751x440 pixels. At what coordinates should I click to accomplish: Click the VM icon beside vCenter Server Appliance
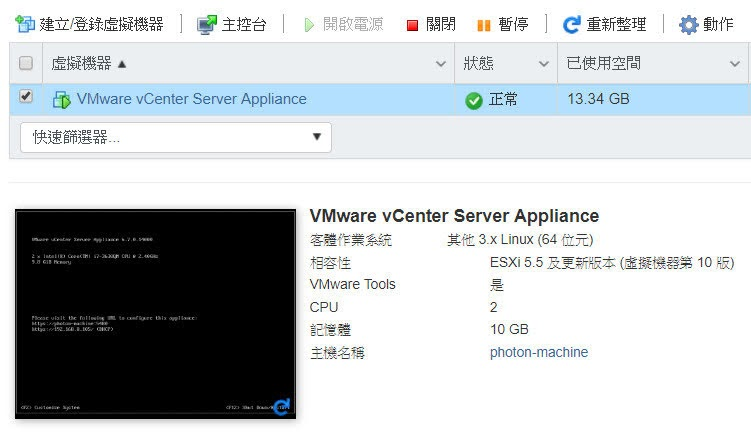coord(62,100)
